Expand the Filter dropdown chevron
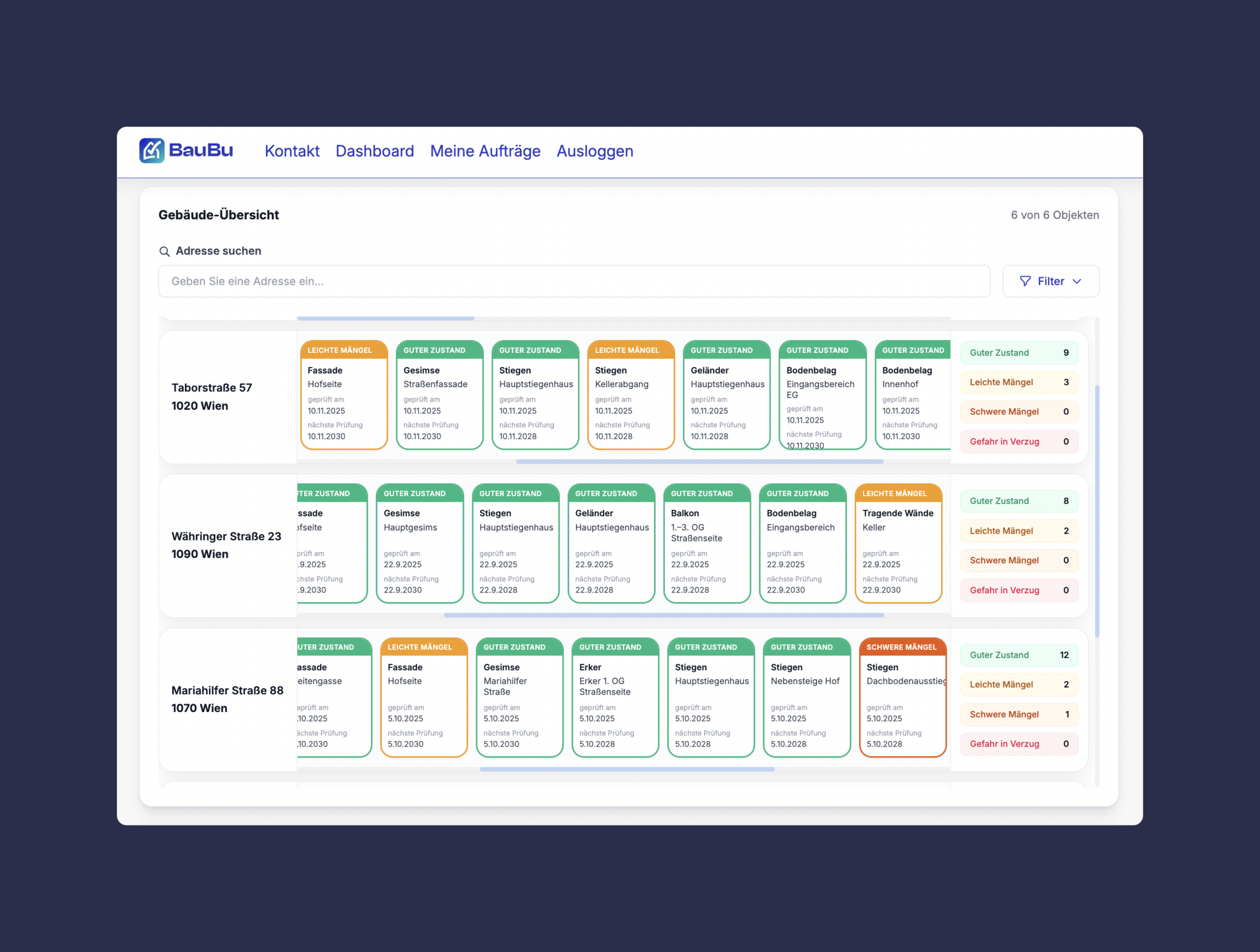This screenshot has width=1260, height=952. (1076, 281)
